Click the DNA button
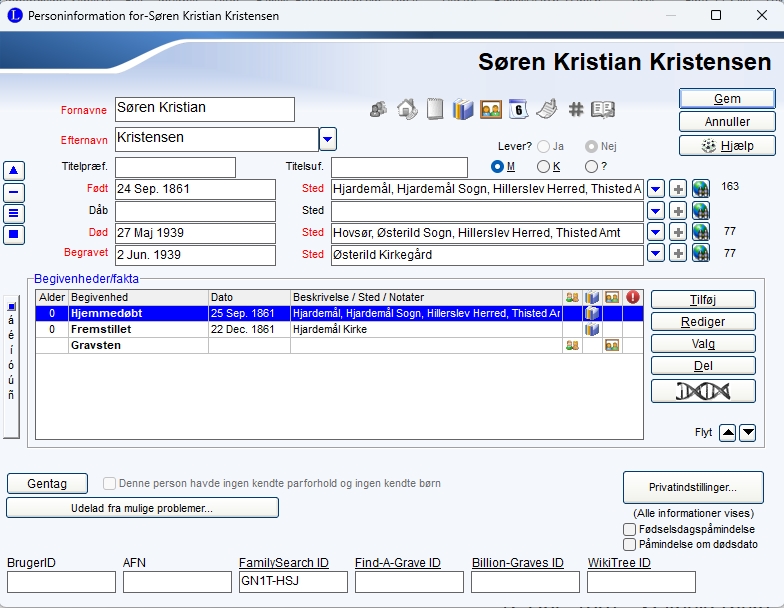784x608 pixels. tap(703, 391)
